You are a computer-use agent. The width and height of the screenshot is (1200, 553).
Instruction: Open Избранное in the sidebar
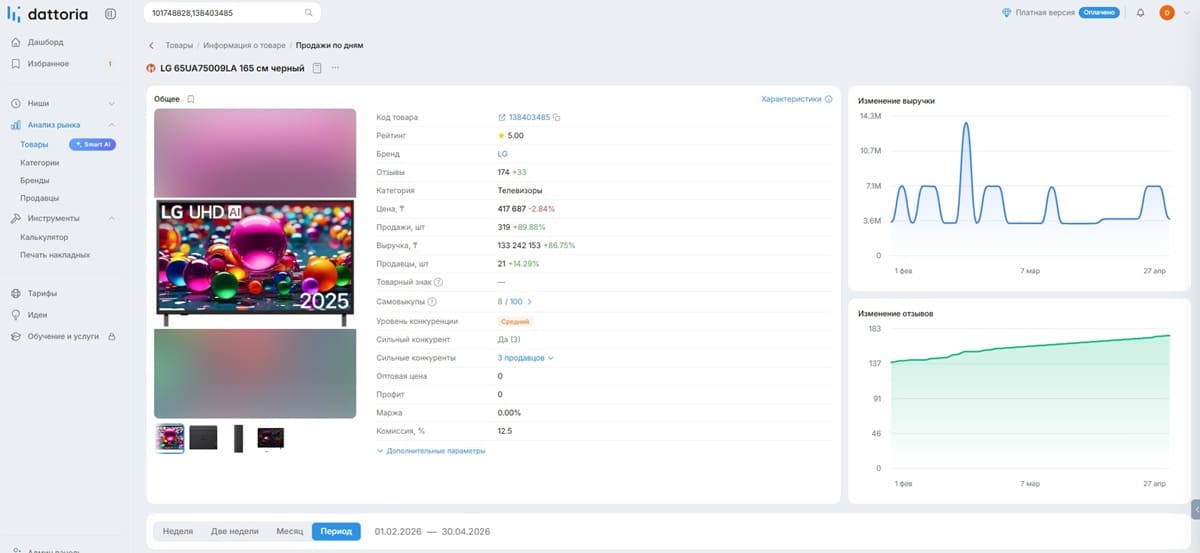click(48, 63)
